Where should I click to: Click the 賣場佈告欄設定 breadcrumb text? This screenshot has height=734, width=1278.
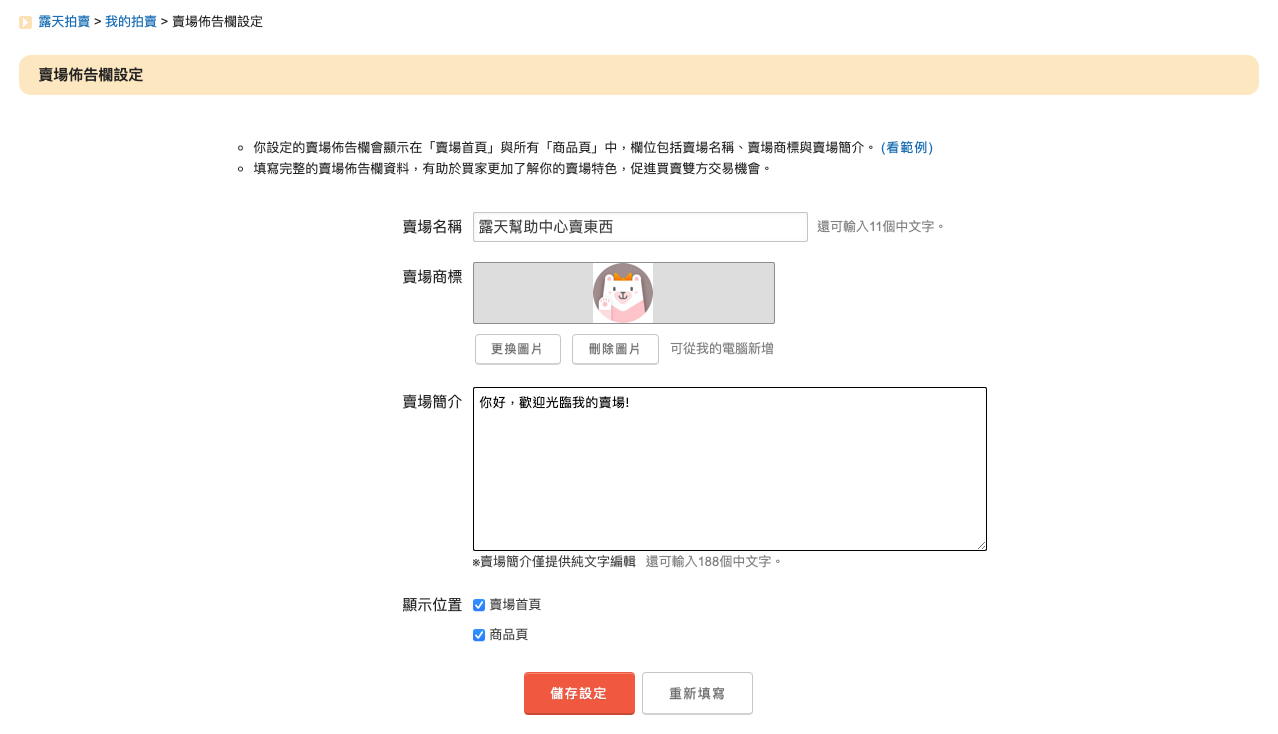tap(218, 21)
